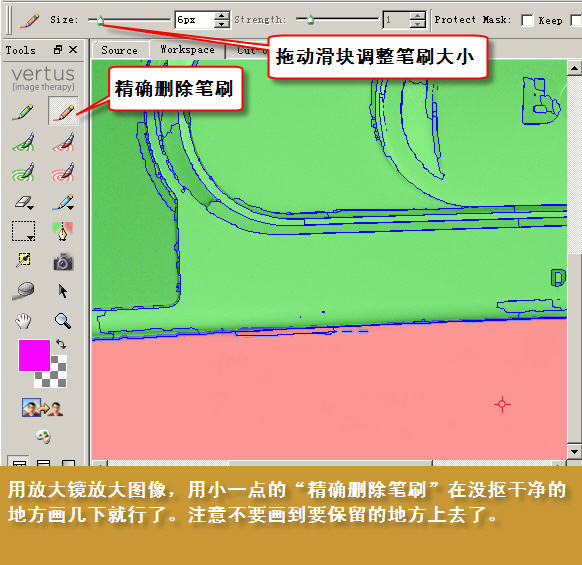
Task: Enable the Keep checkbox
Action: (575, 20)
